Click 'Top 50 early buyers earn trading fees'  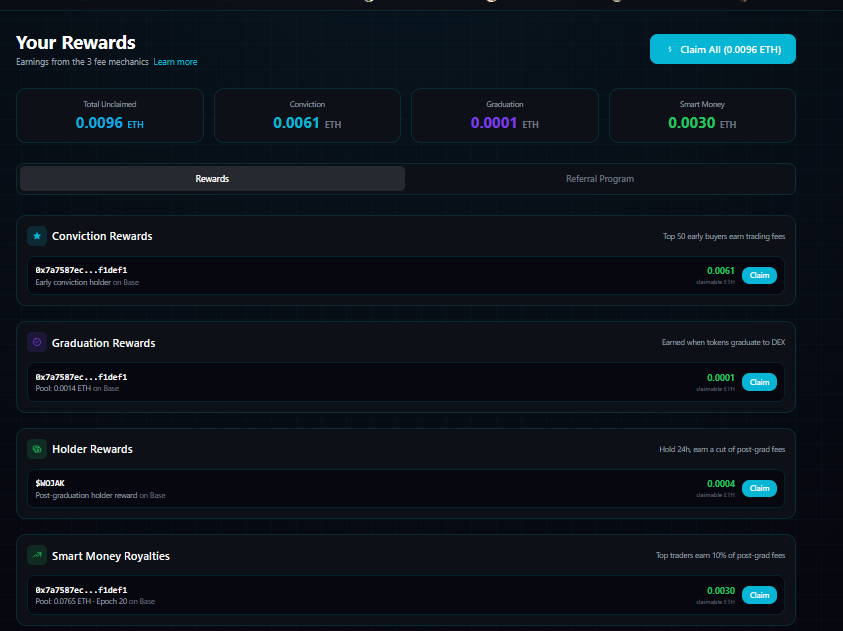[x=724, y=236]
